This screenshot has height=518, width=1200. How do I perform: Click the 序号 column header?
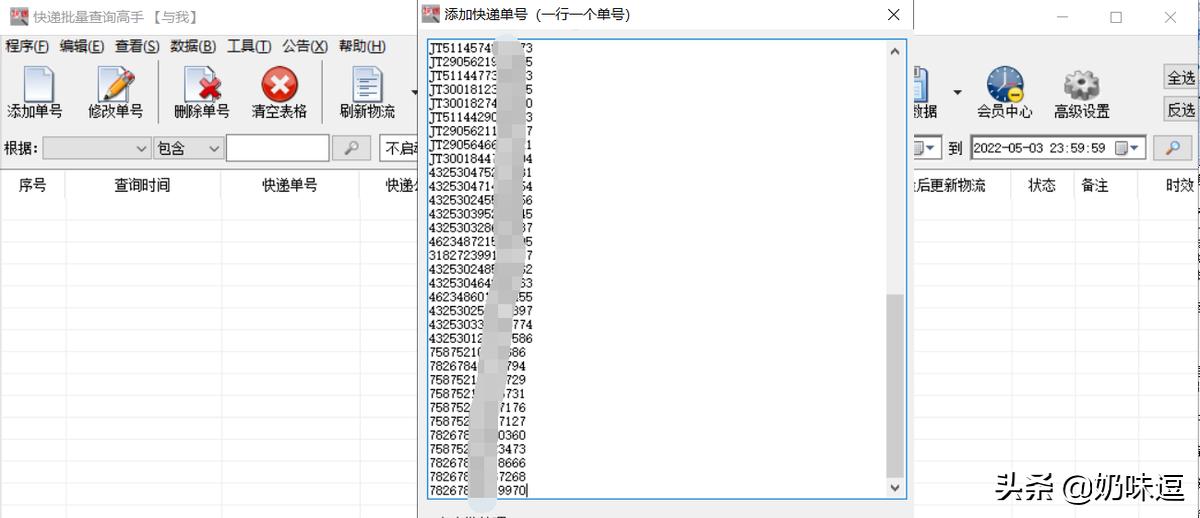coord(33,185)
